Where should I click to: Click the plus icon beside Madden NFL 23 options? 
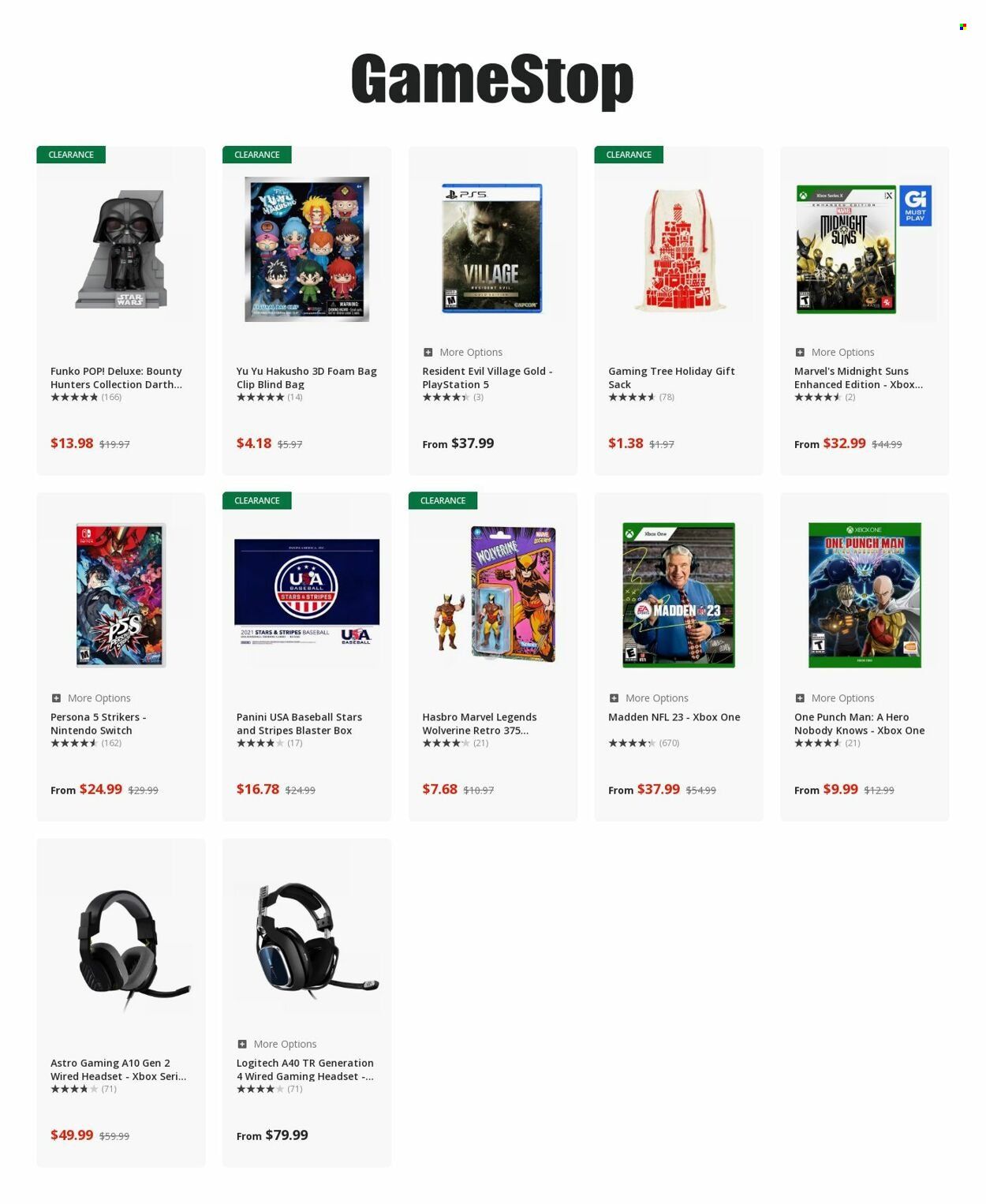point(614,698)
